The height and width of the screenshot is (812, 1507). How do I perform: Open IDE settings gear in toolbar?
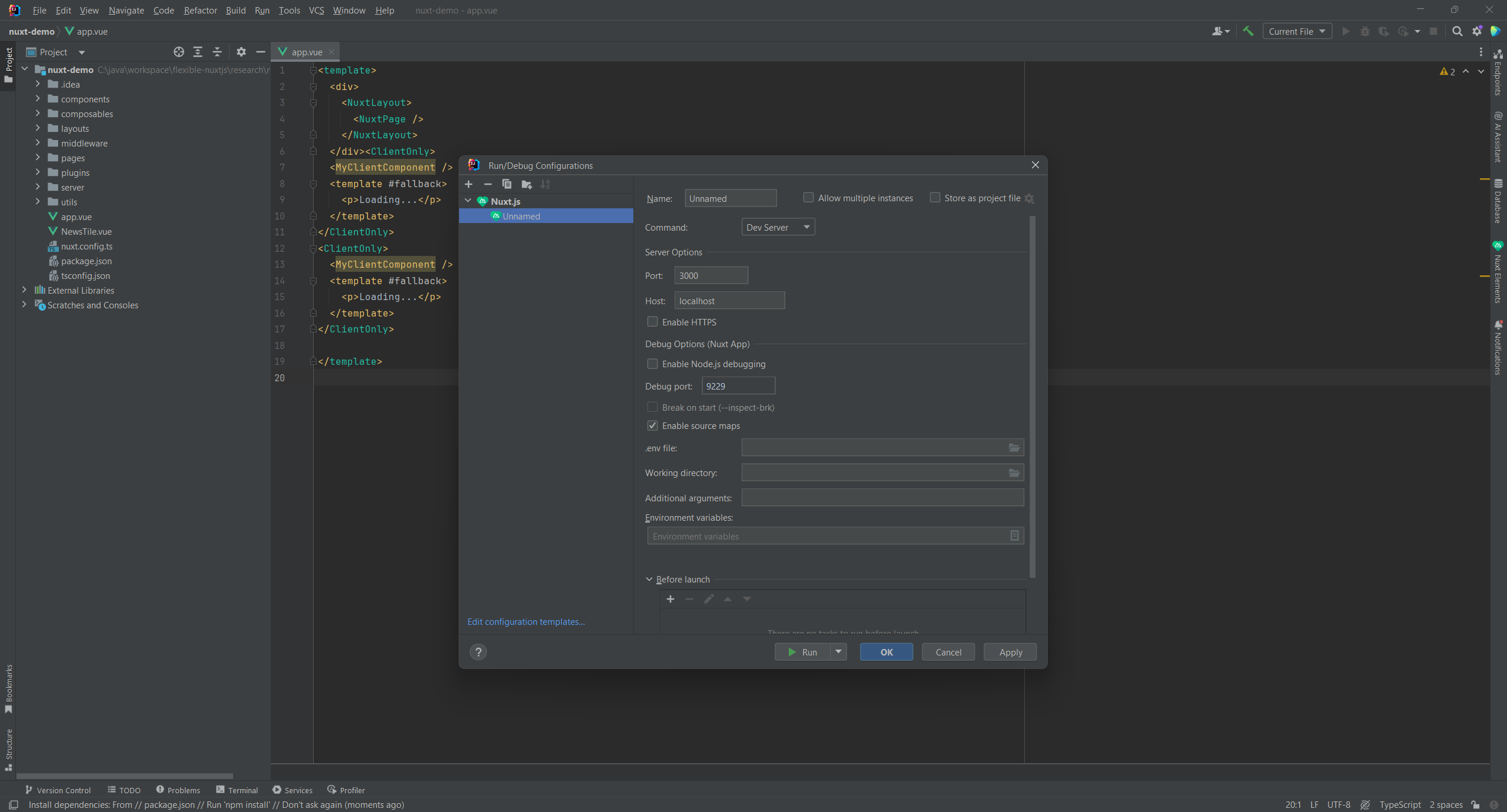1477,31
